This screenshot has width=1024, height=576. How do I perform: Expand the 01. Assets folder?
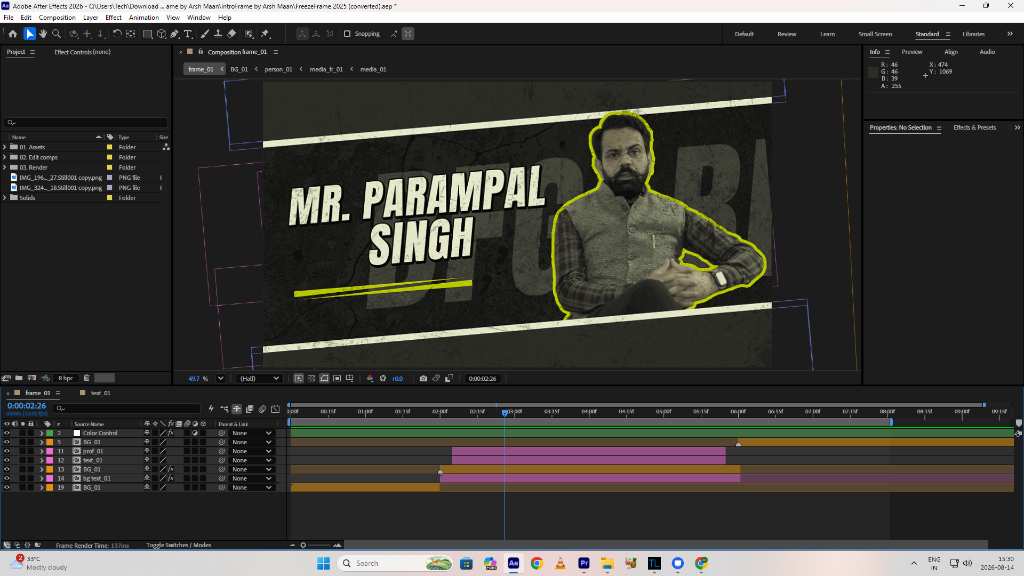(5, 147)
